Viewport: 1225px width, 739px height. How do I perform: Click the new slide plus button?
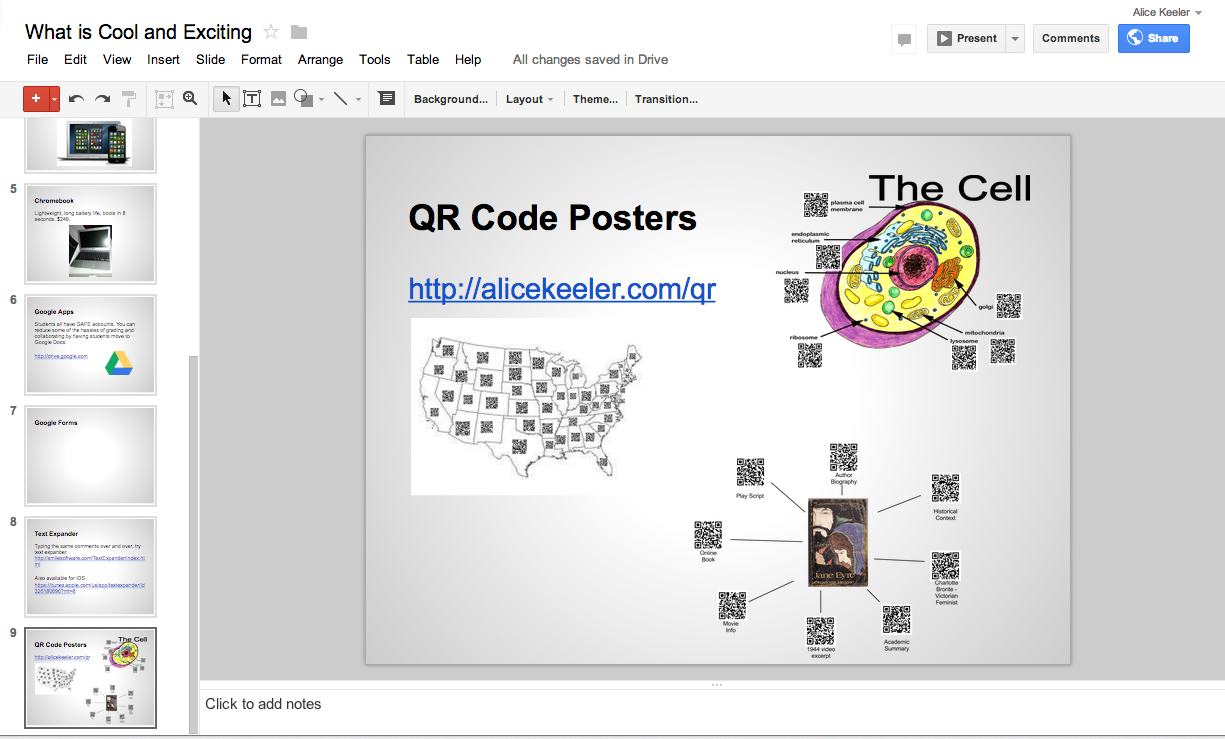point(33,98)
